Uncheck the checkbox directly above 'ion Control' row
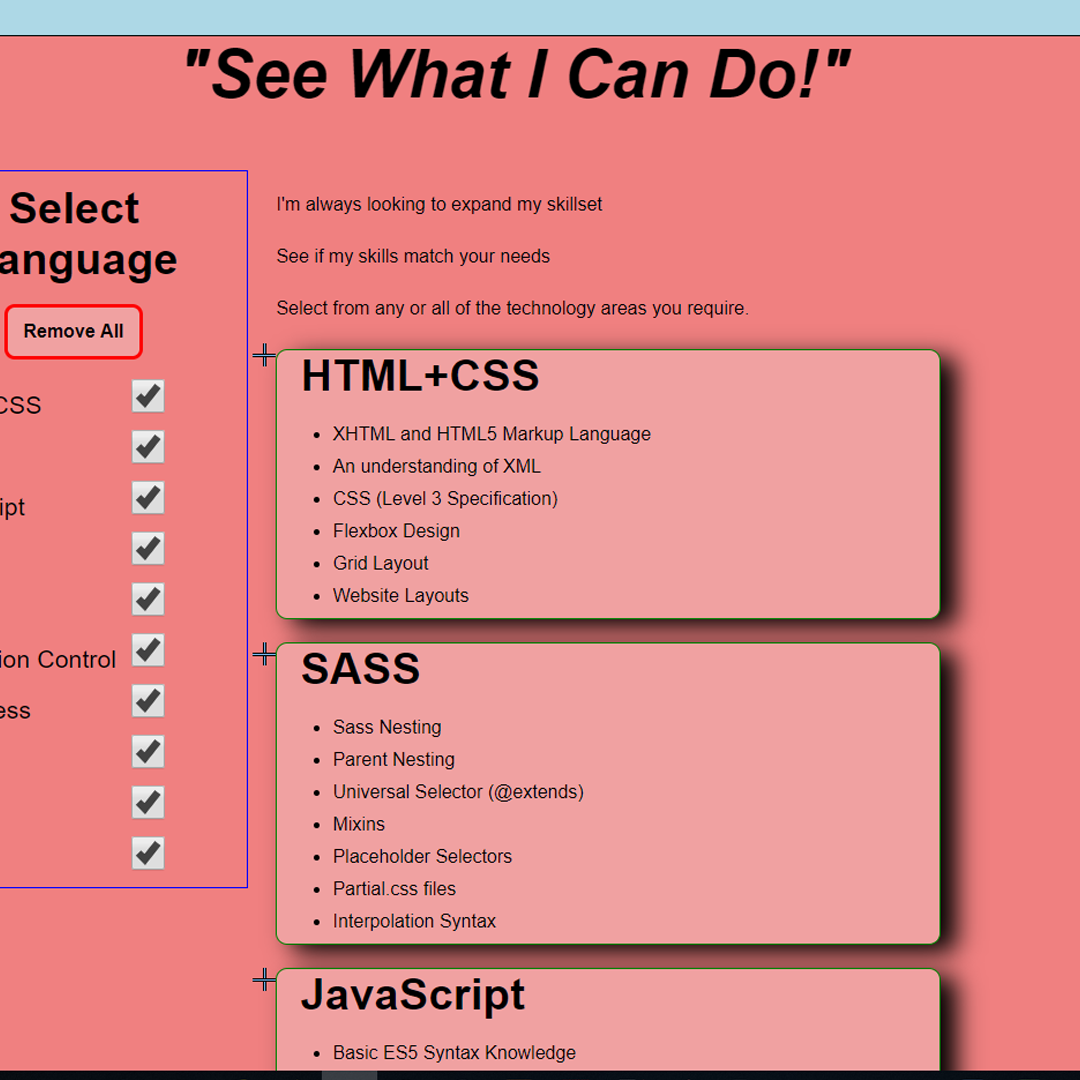Screen dimensions: 1080x1080 coord(148,599)
